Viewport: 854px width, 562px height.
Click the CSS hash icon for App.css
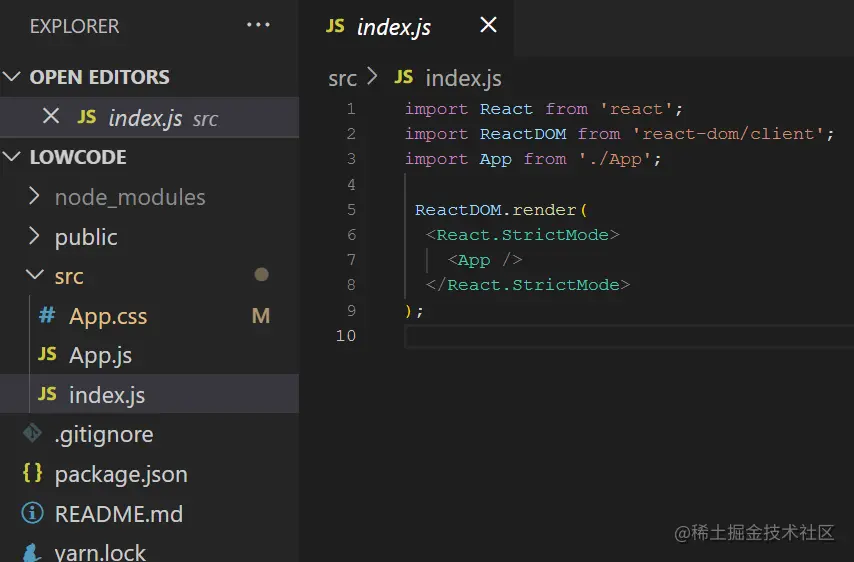tap(47, 315)
